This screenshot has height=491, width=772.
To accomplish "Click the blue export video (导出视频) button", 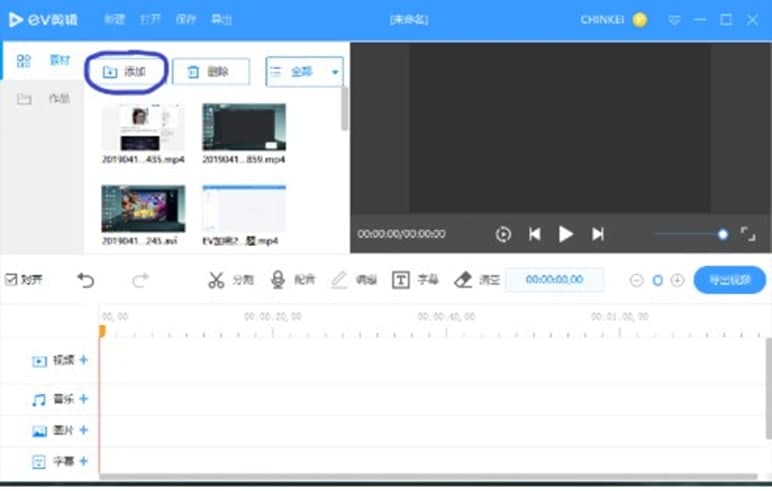I will [x=729, y=280].
